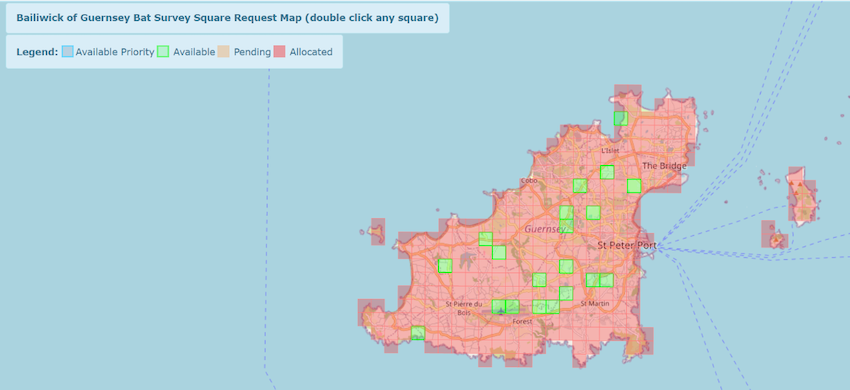Select the green square touching the Guernsey label
Viewport: 850px width, 390px height.
tap(566, 226)
